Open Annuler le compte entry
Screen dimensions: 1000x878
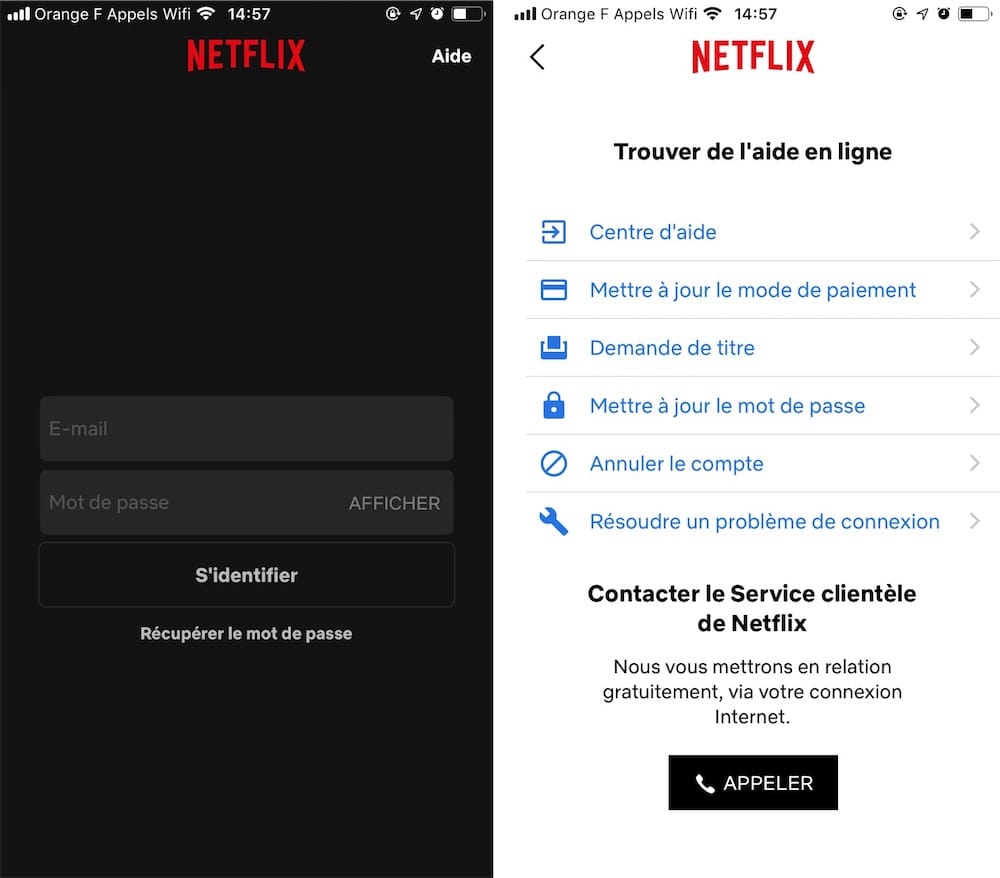[x=763, y=464]
